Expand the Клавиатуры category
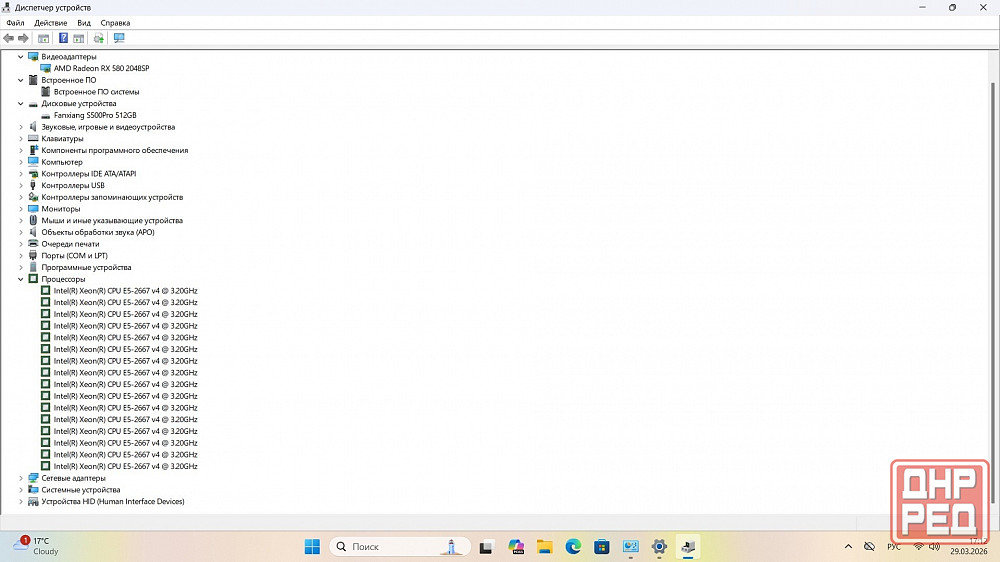The height and width of the screenshot is (562, 1000). click(x=21, y=139)
